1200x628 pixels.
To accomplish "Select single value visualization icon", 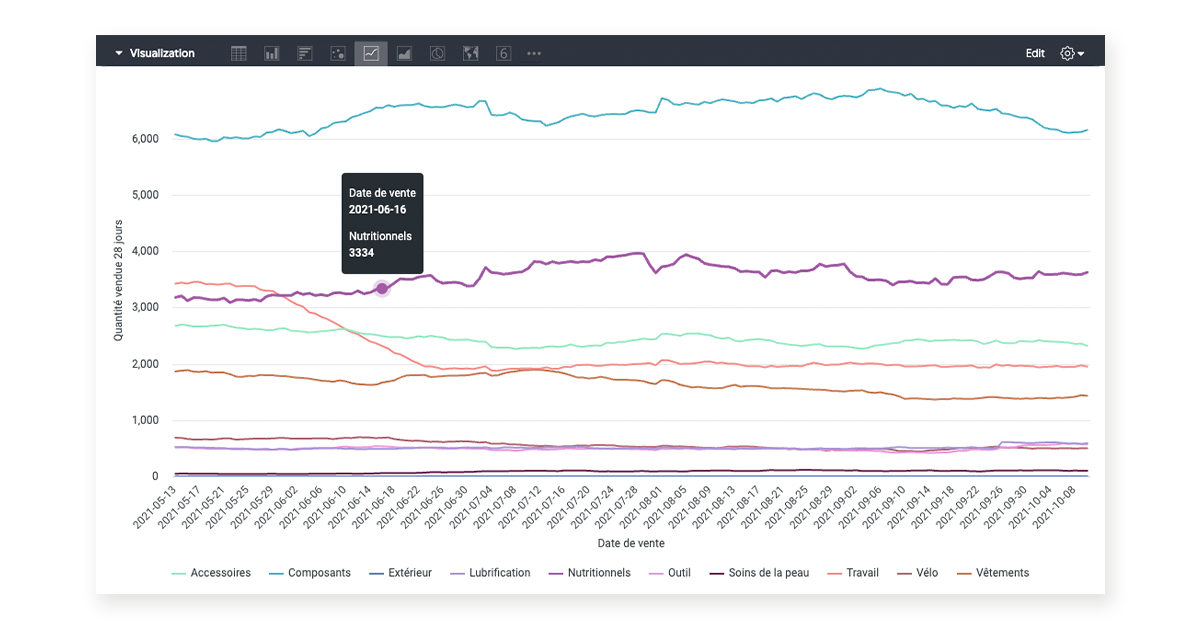I will (503, 53).
